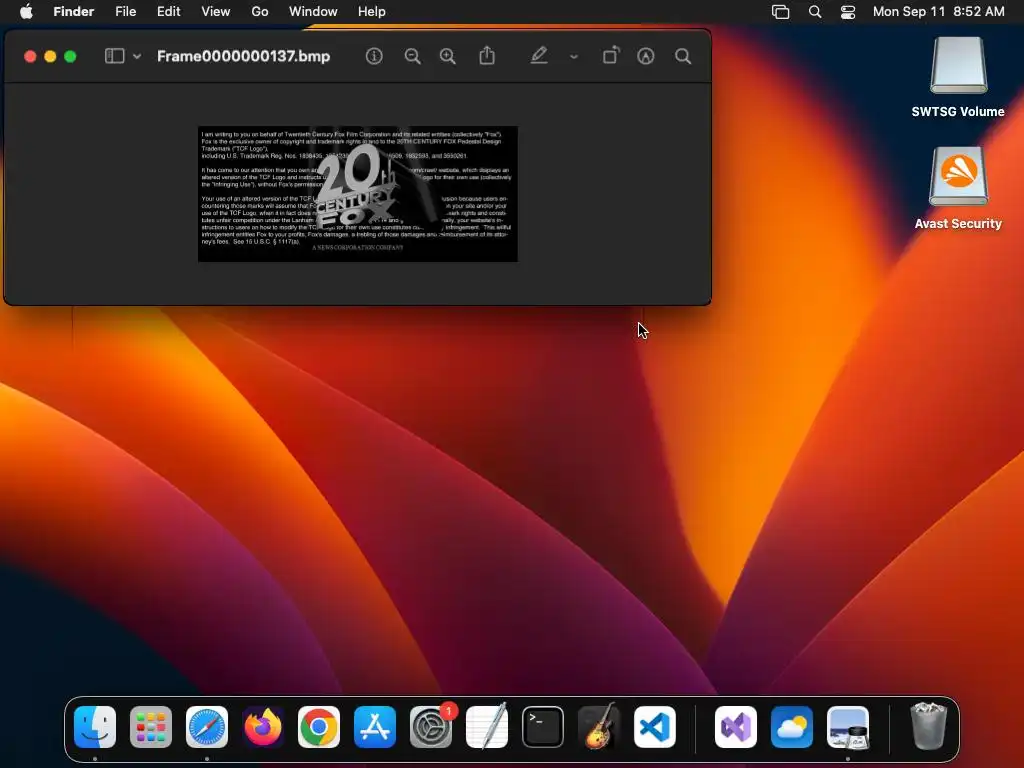Zoom in on the image
Screen dimensions: 1024x768
[x=448, y=56]
